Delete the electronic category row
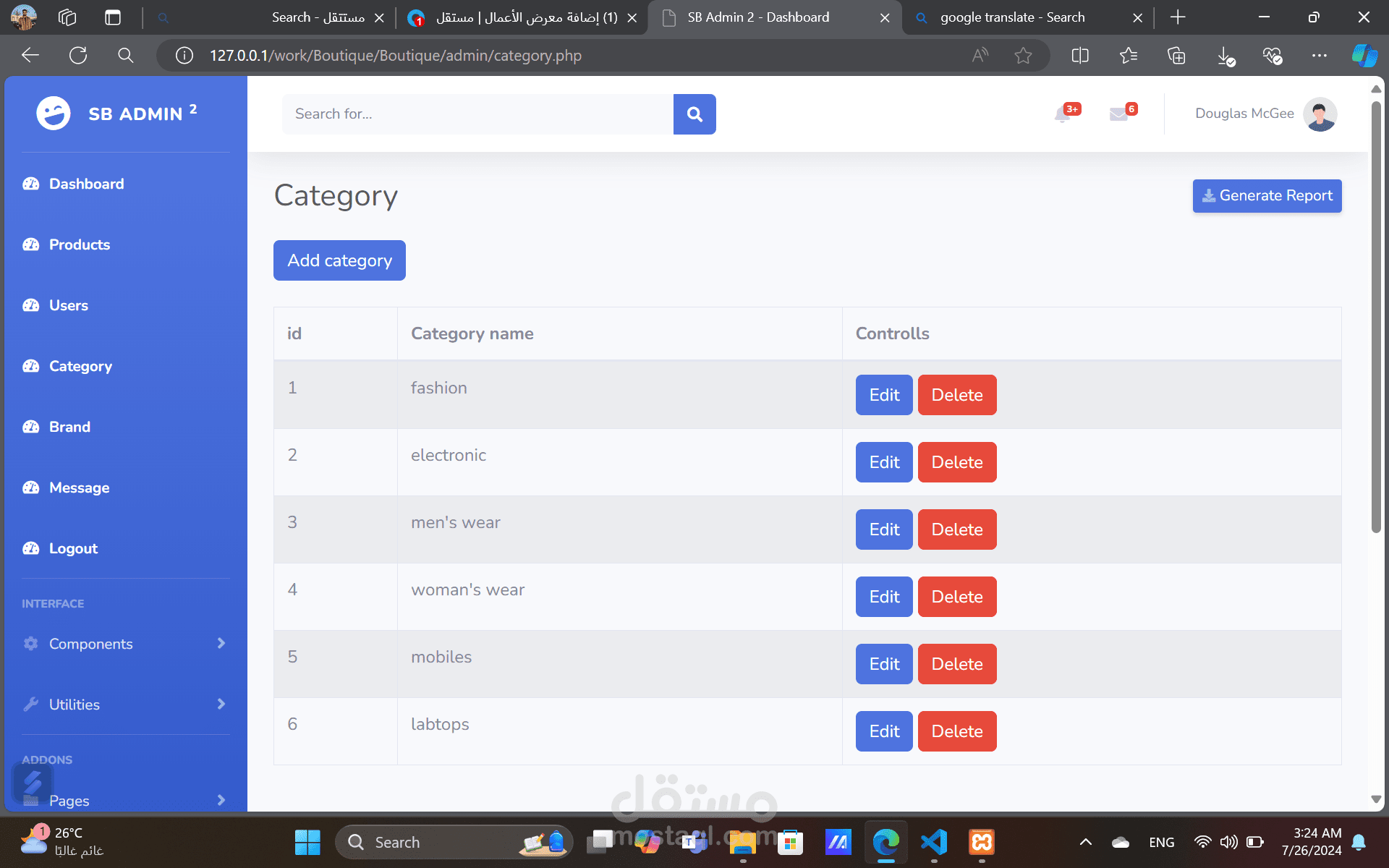 pyautogui.click(x=956, y=462)
